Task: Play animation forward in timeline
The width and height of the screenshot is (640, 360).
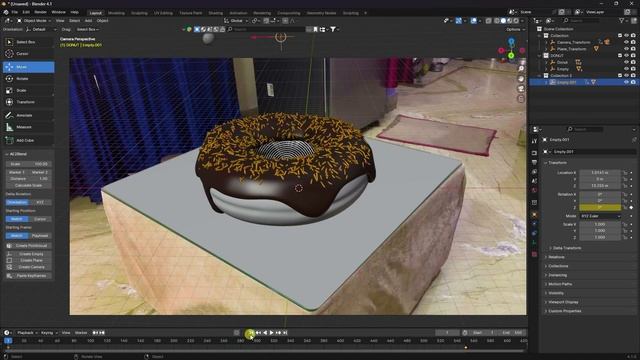Action: click(x=271, y=333)
